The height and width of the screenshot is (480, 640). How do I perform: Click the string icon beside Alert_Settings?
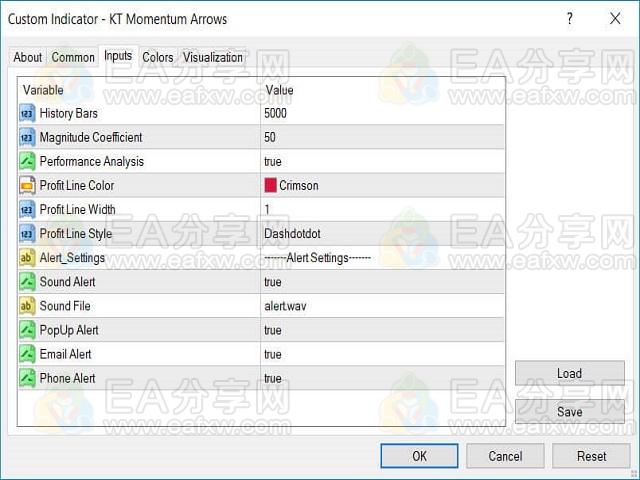[27, 258]
